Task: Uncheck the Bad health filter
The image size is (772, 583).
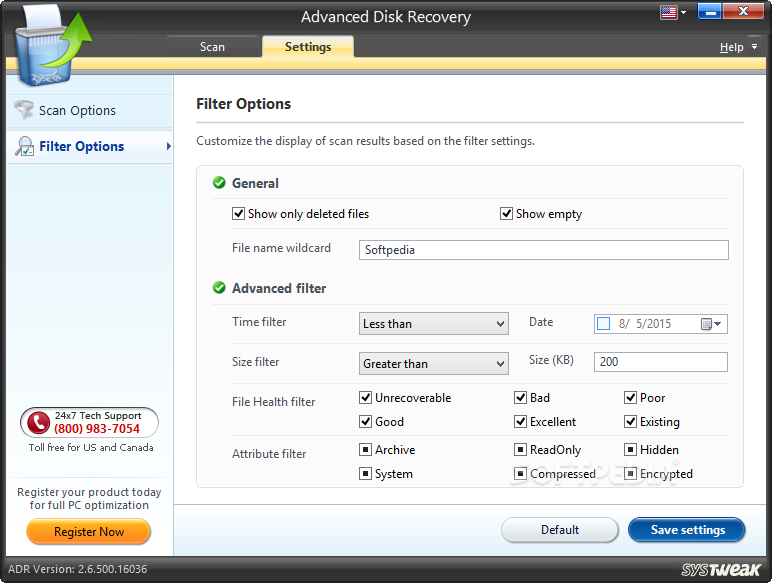Action: click(520, 397)
